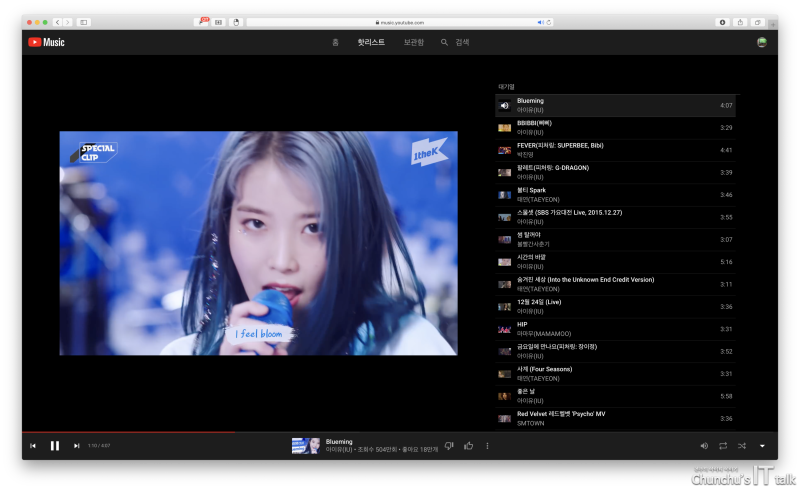Play 금요일에 만나요 track
Viewport: 800px width, 489px height.
[x=615, y=351]
